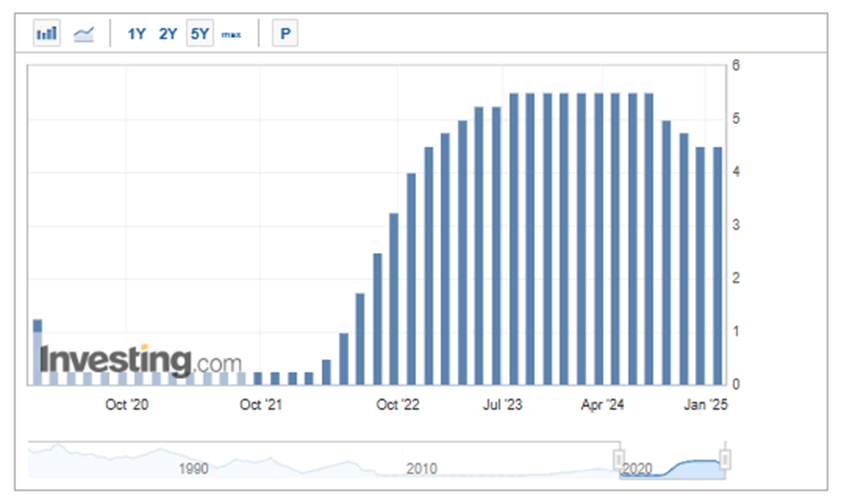Viewport: 844px width, 502px height.
Task: Switch to line area chart icon
Action: (x=83, y=34)
